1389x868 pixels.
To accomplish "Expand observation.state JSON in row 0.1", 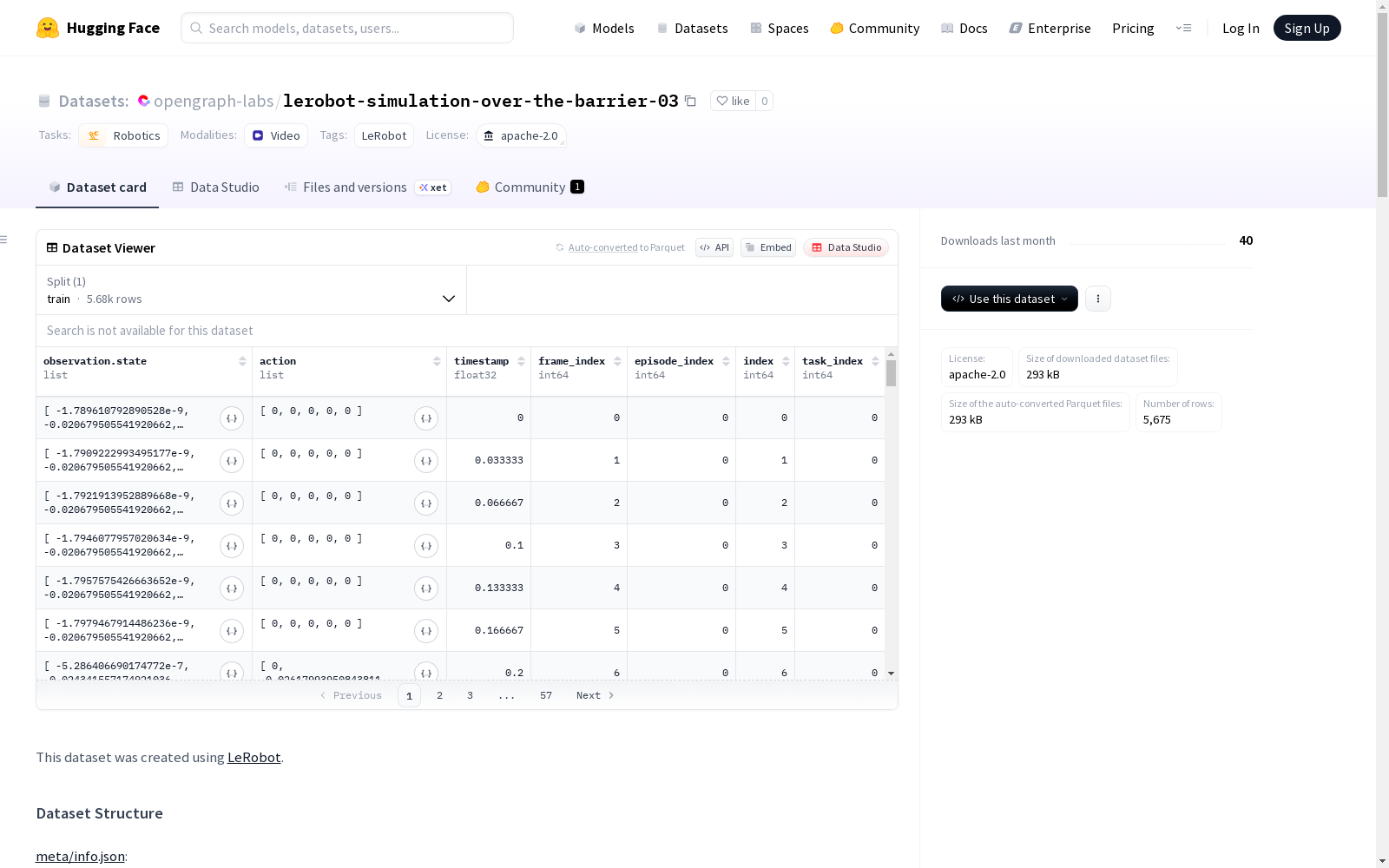I will (232, 546).
